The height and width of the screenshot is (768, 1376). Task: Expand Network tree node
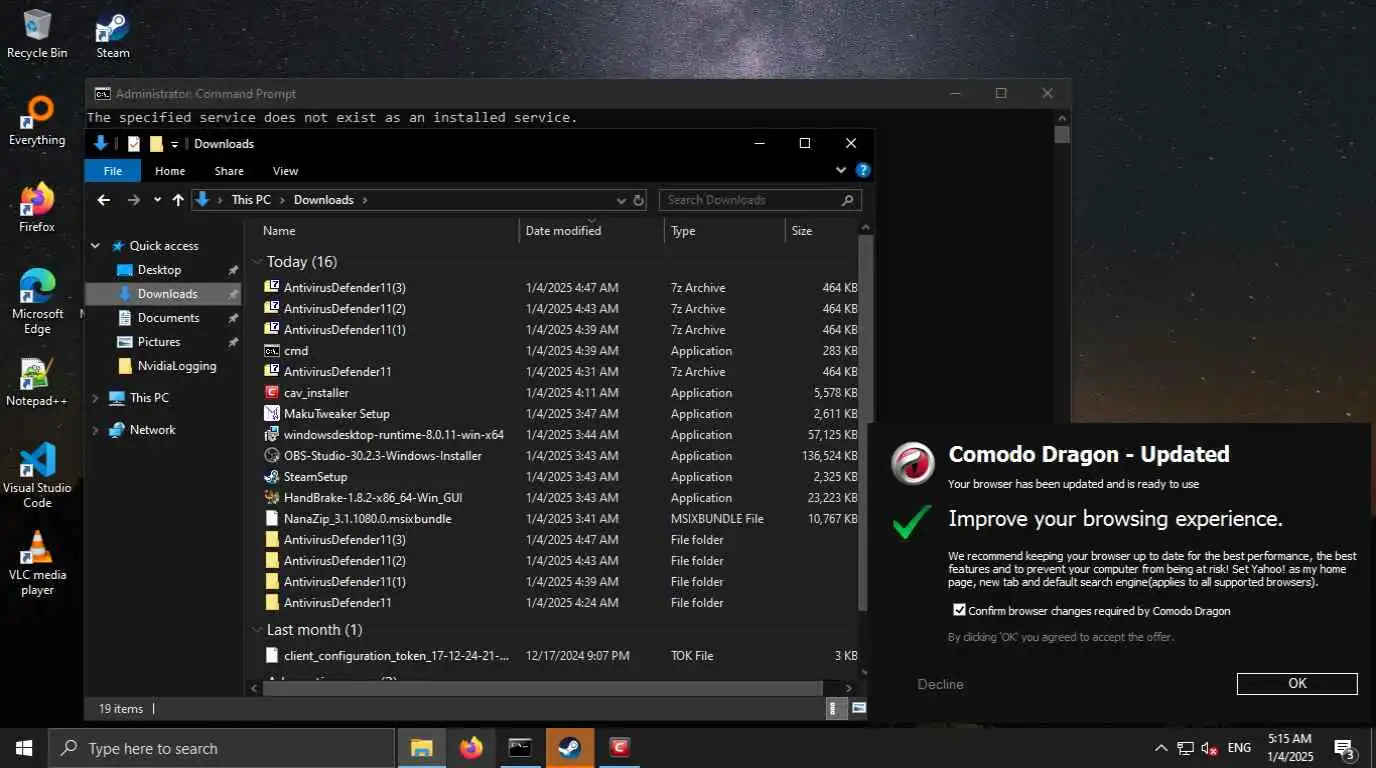96,430
